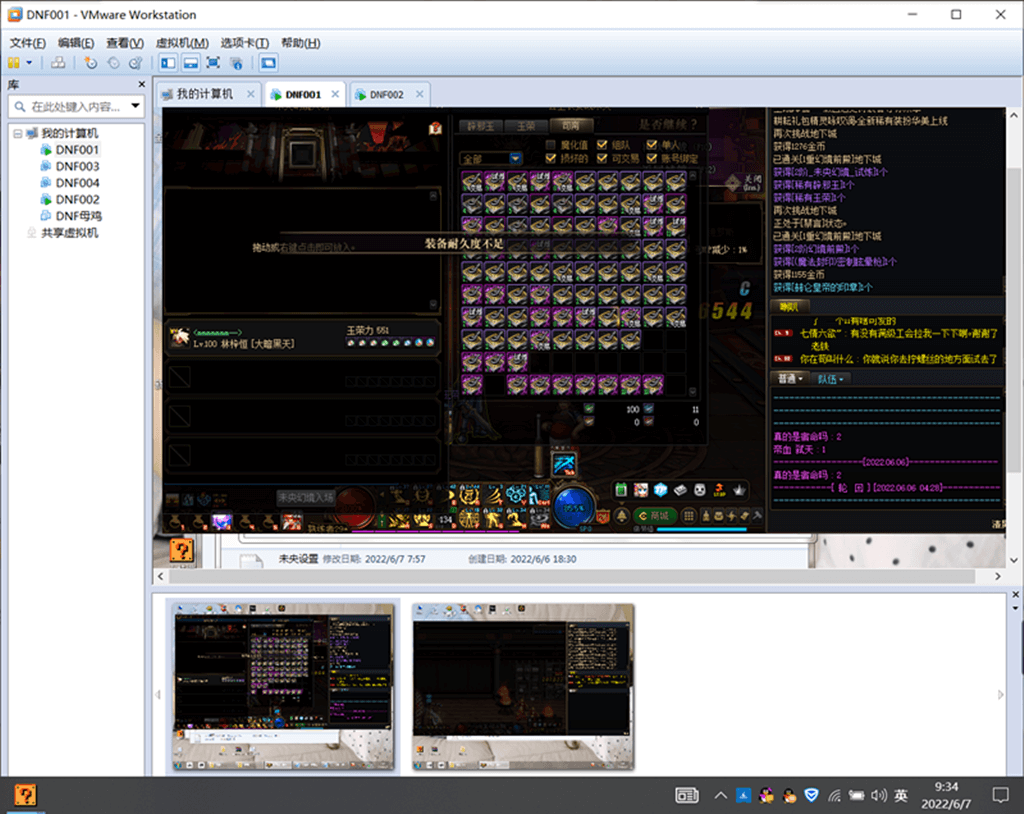Open the question-block app on Windows taskbar

pos(25,795)
